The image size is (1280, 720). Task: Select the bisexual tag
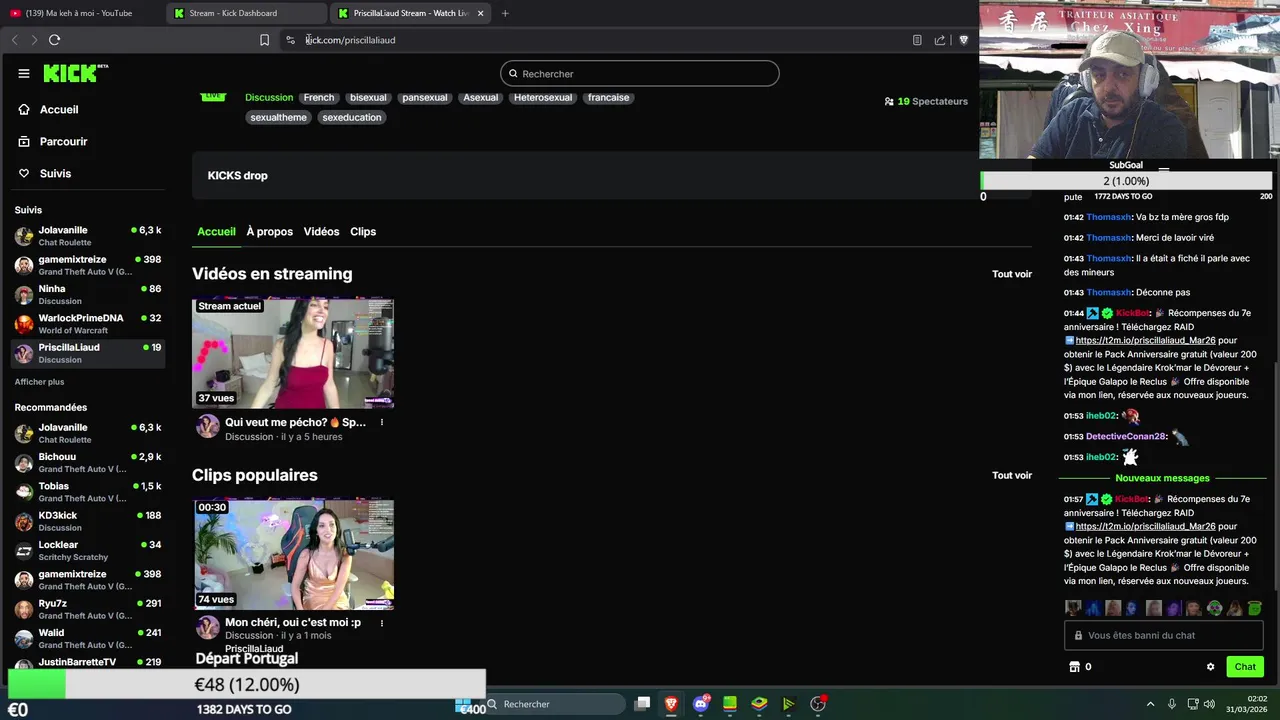click(368, 97)
